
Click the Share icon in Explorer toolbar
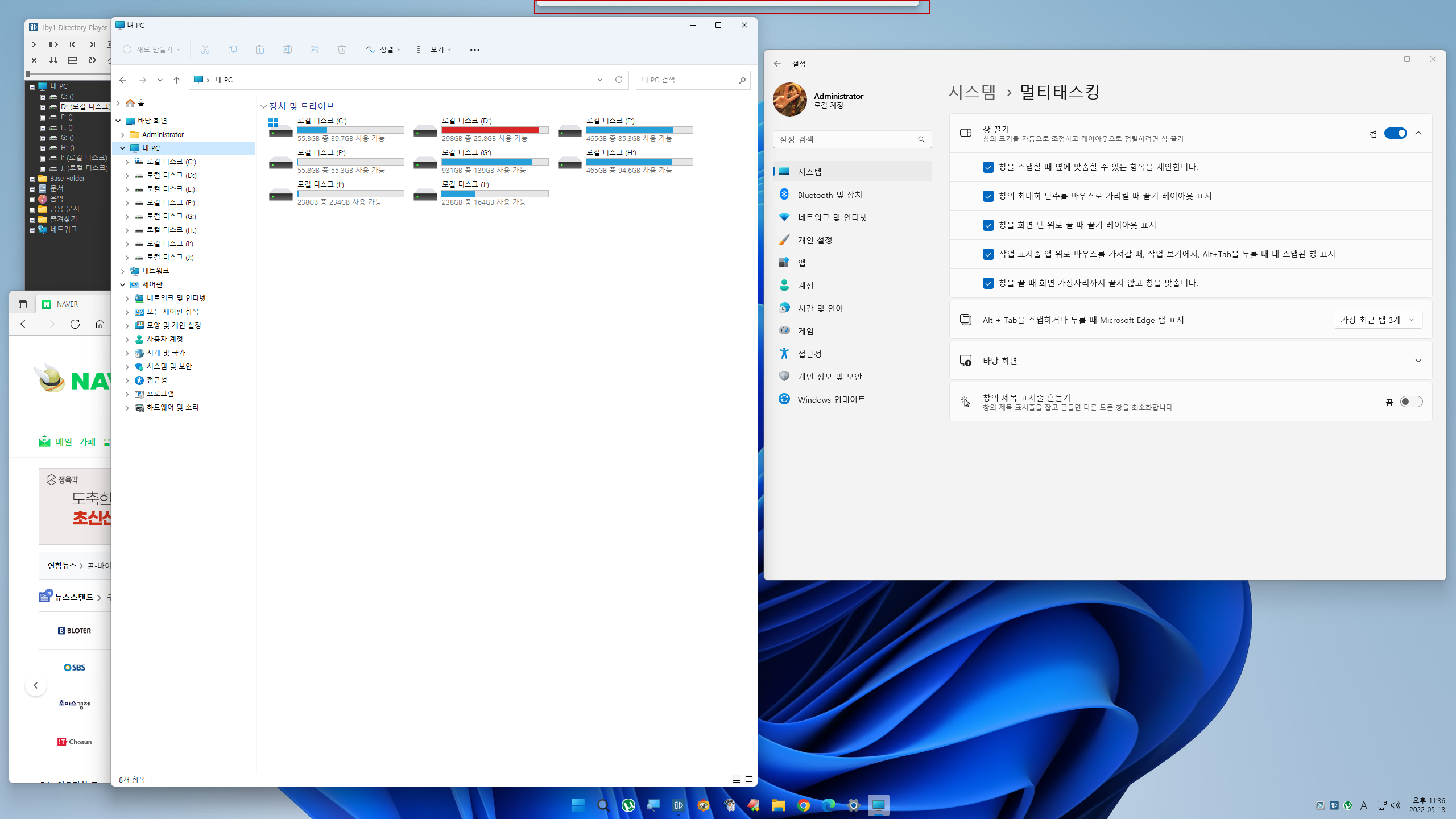(x=315, y=49)
